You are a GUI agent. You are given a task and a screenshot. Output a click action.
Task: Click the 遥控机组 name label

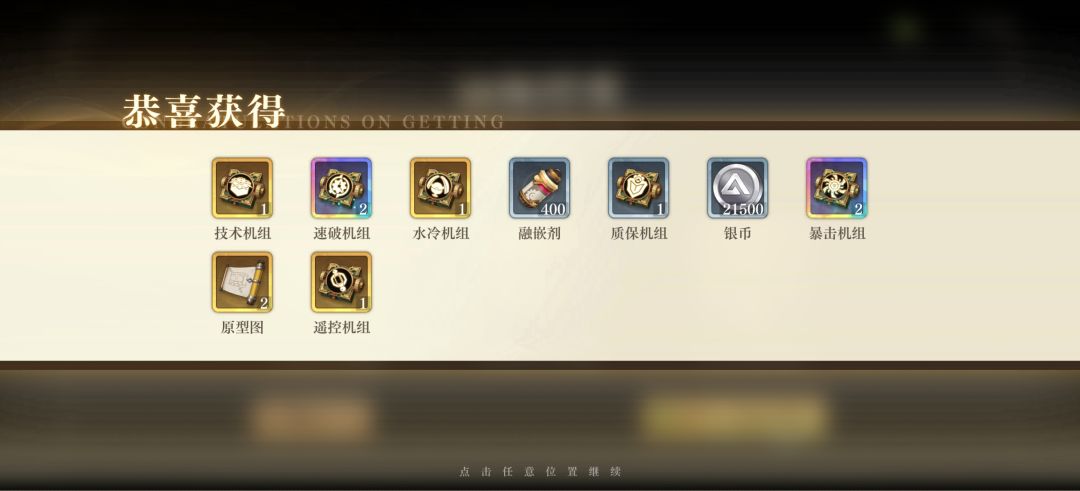342,328
